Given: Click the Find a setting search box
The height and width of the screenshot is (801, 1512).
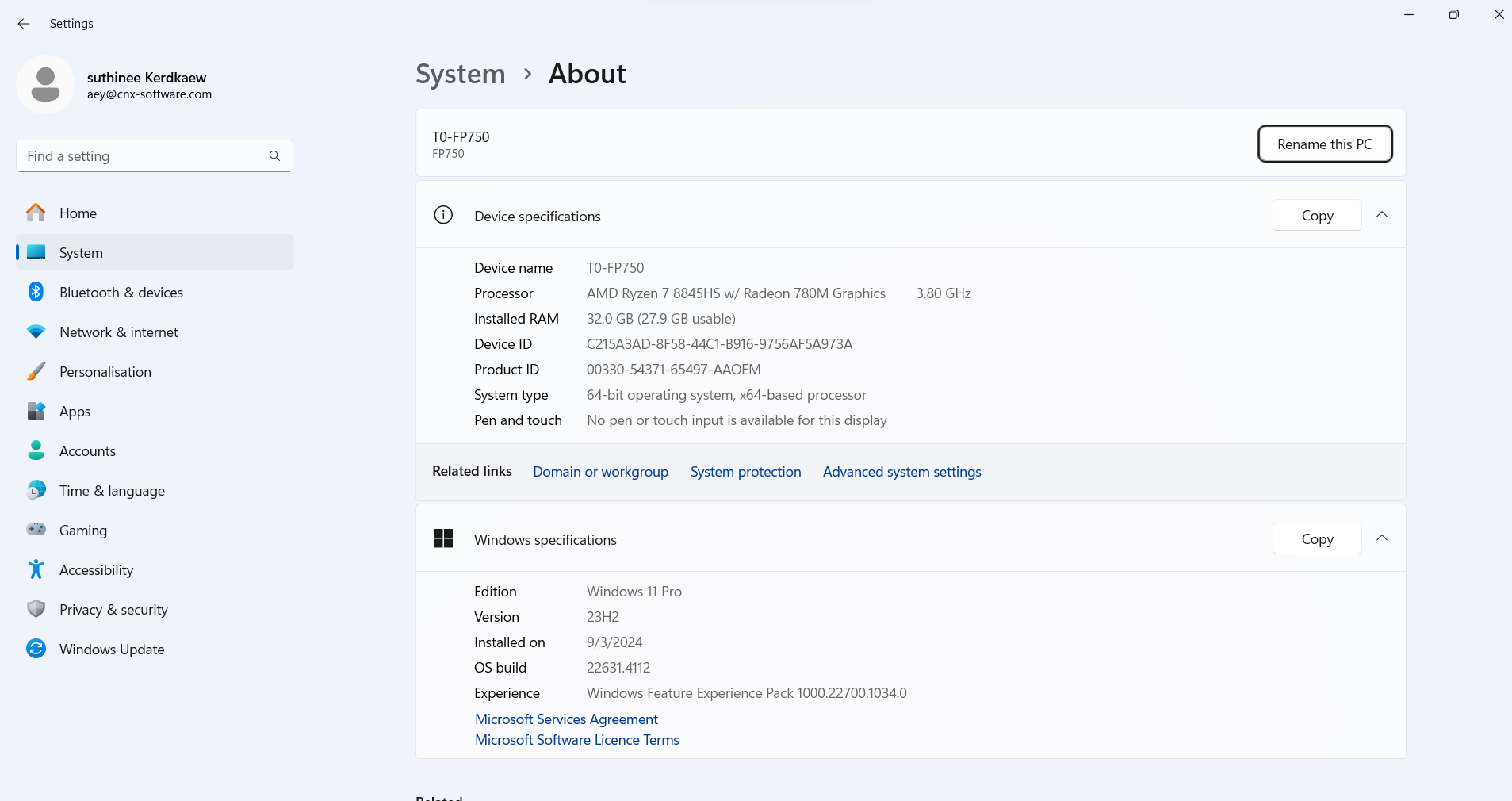Looking at the screenshot, I should [155, 156].
